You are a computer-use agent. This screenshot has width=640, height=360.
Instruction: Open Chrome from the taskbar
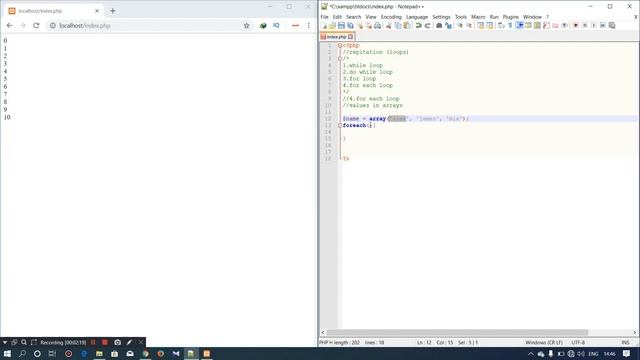click(145, 353)
